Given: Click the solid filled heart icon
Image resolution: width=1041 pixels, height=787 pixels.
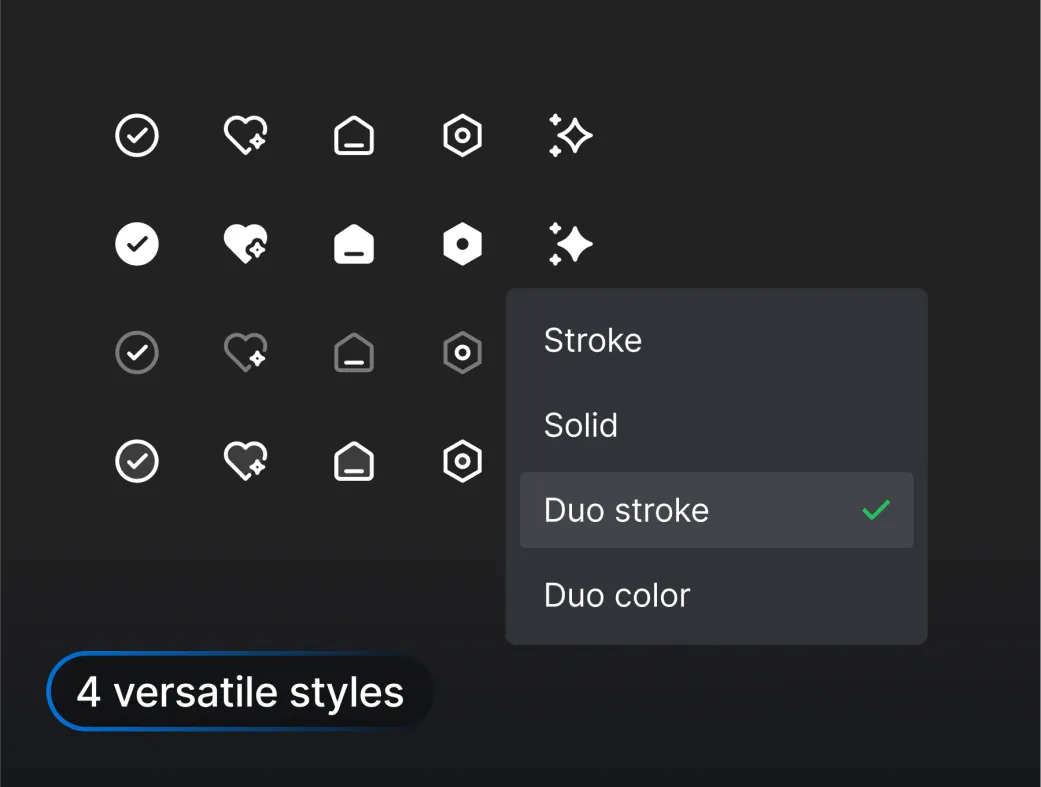Looking at the screenshot, I should click(x=246, y=244).
